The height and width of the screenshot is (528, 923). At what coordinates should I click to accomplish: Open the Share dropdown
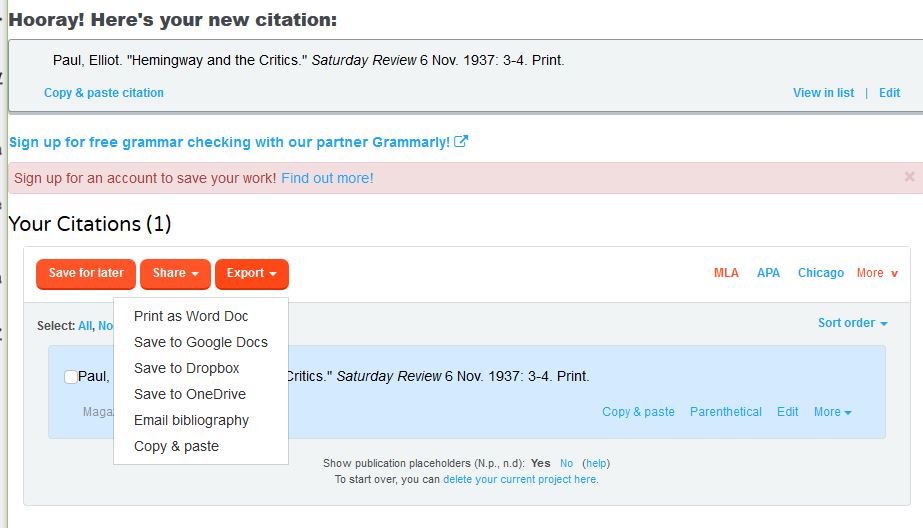coord(175,273)
